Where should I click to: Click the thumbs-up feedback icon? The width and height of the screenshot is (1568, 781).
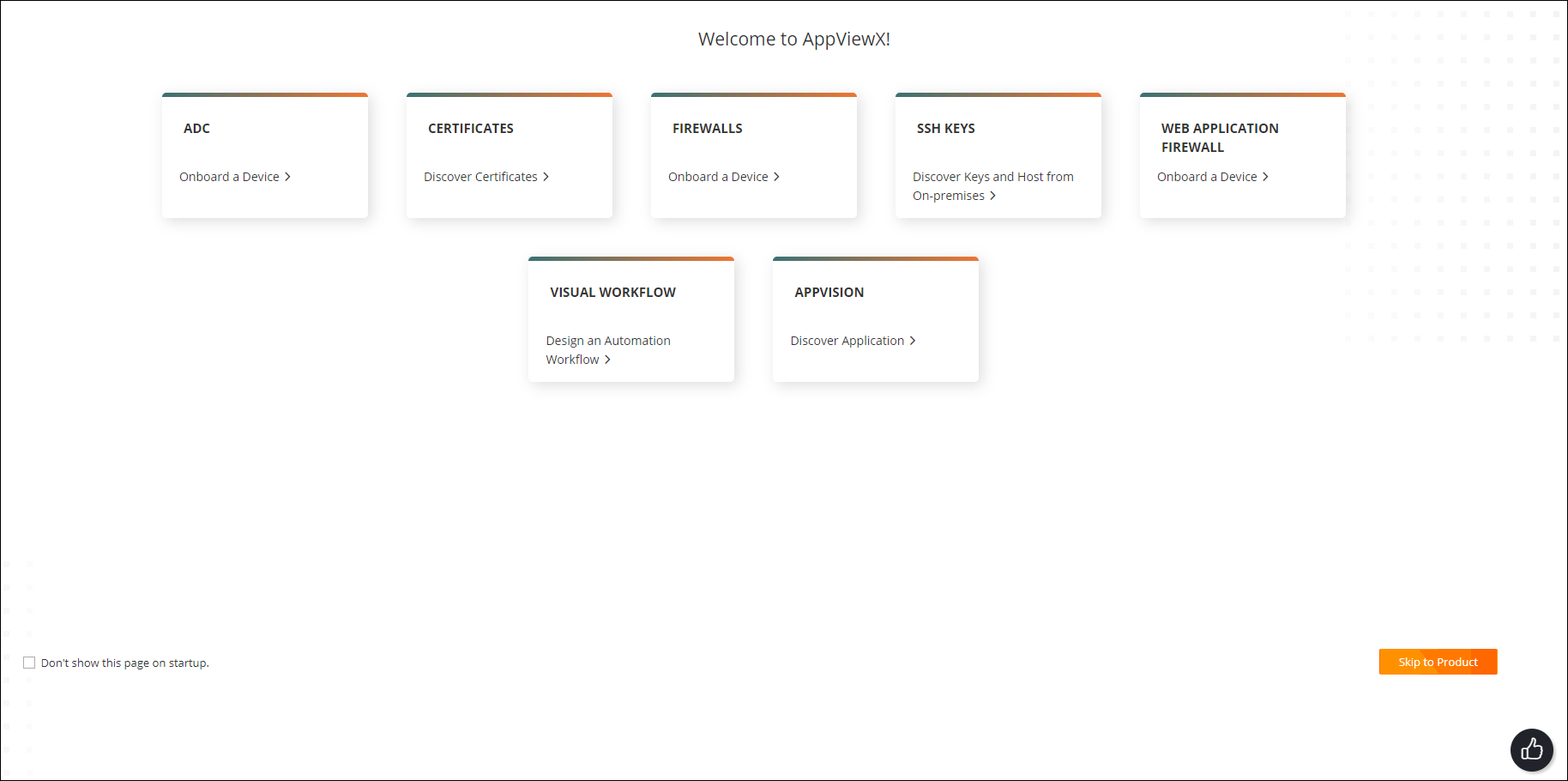point(1532,750)
